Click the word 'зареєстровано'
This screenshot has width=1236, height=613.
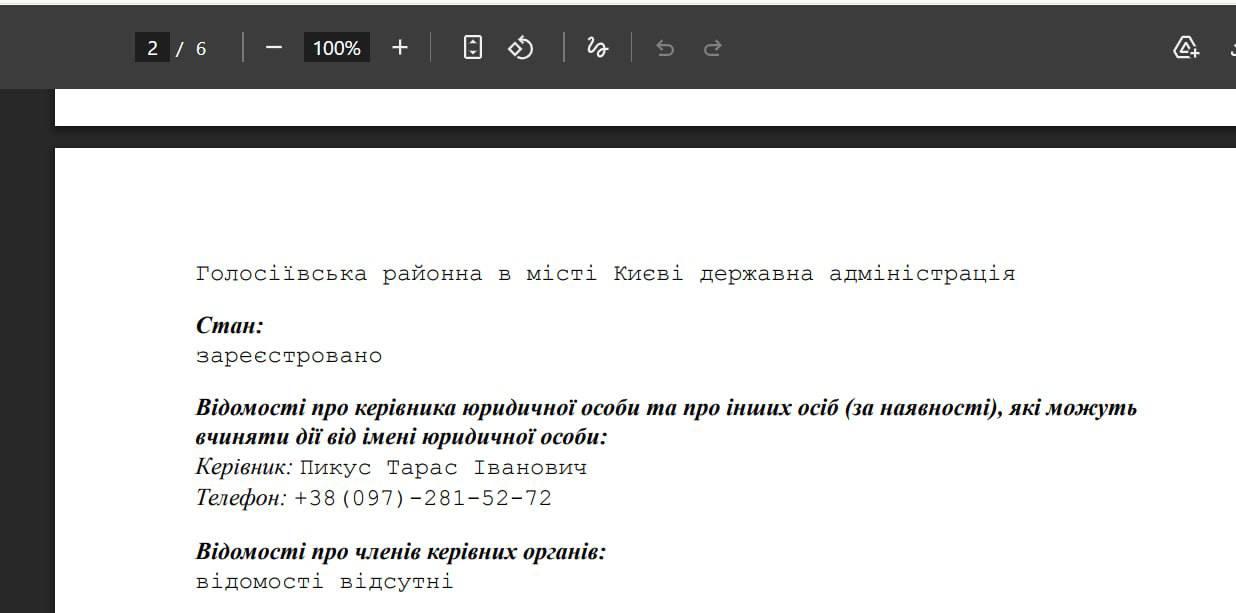tap(289, 356)
